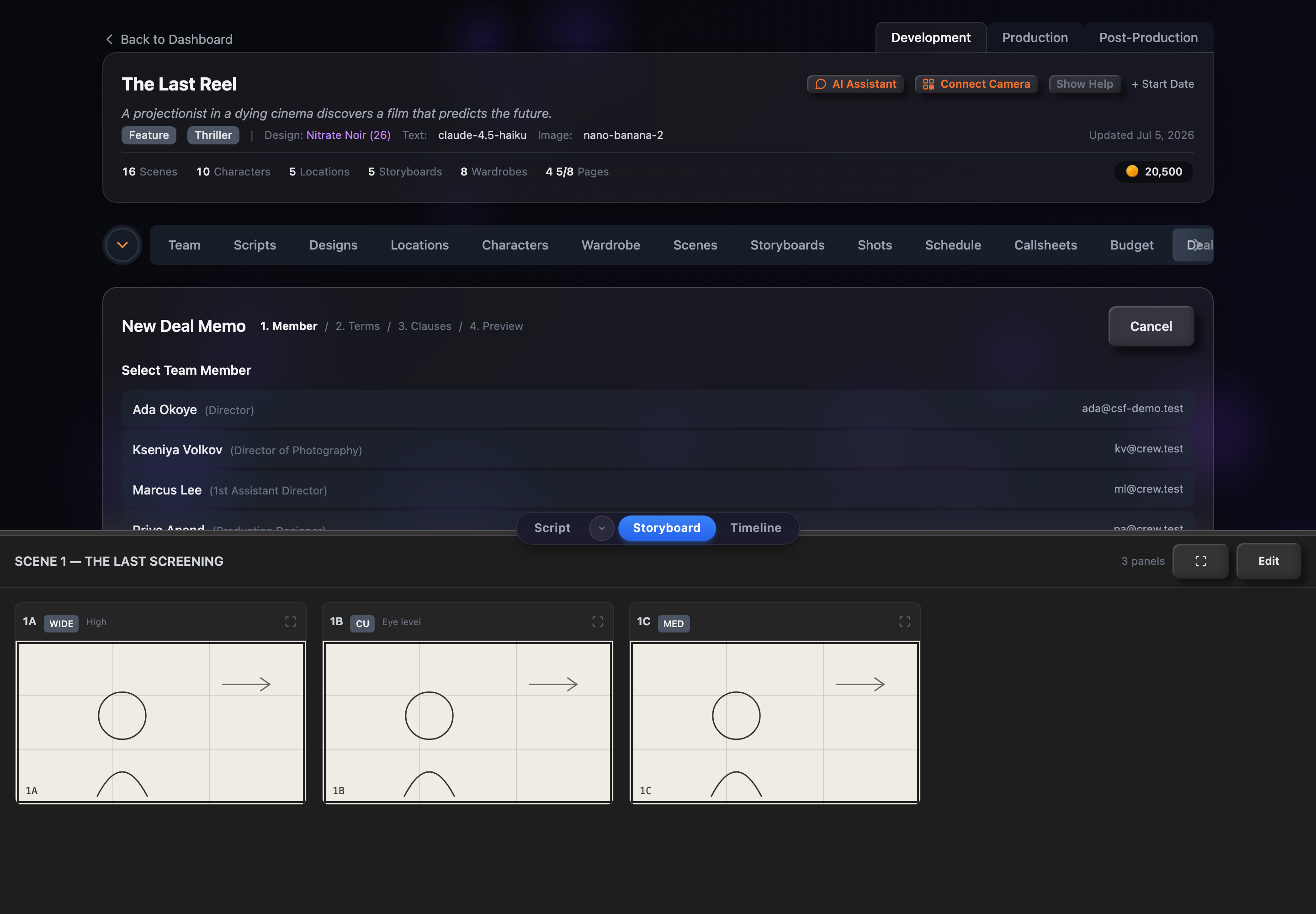Click the 4. Preview wizard step
This screenshot has height=914, width=1316.
pos(496,326)
